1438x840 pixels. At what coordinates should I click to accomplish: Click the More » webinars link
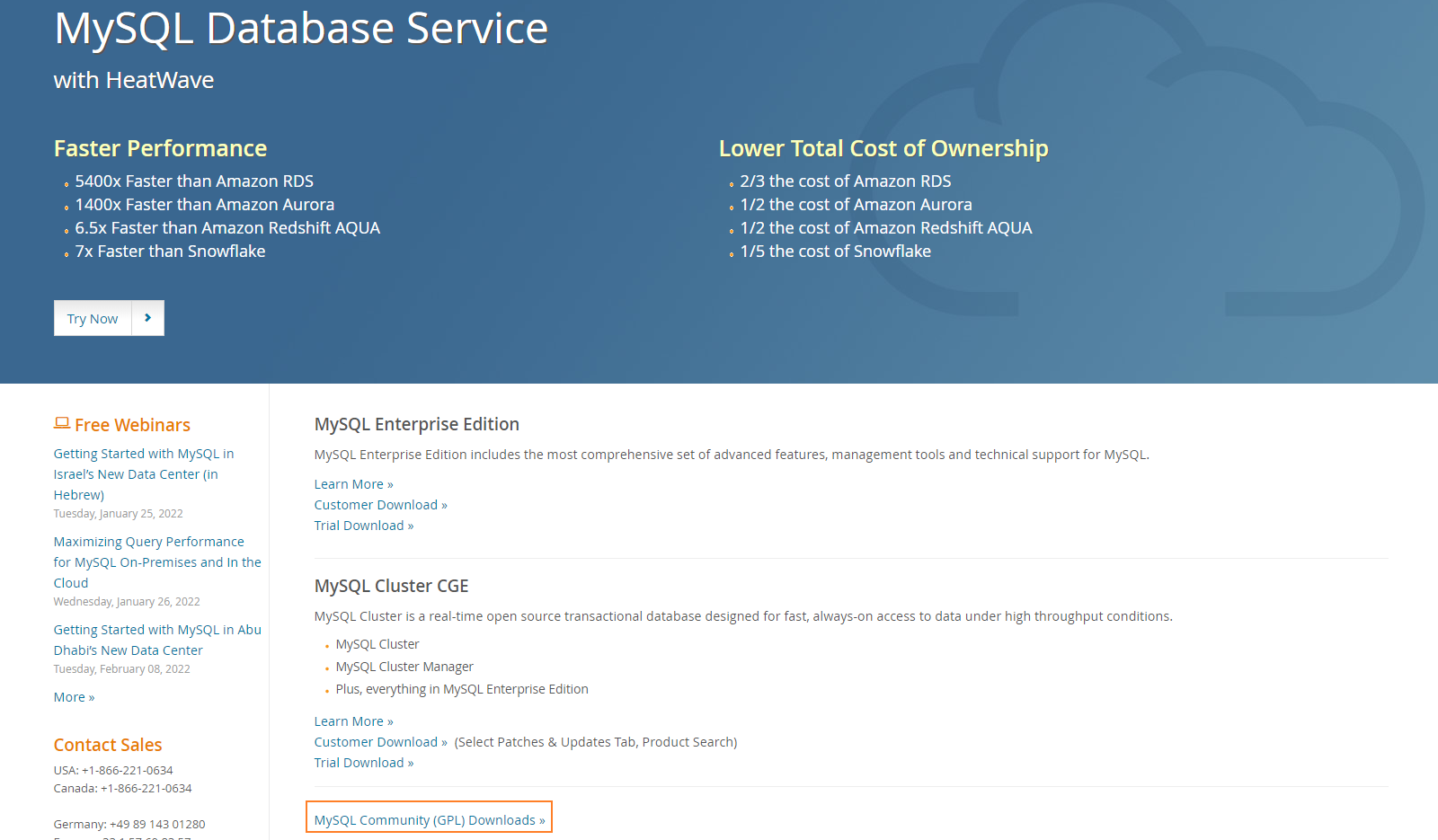pos(74,697)
